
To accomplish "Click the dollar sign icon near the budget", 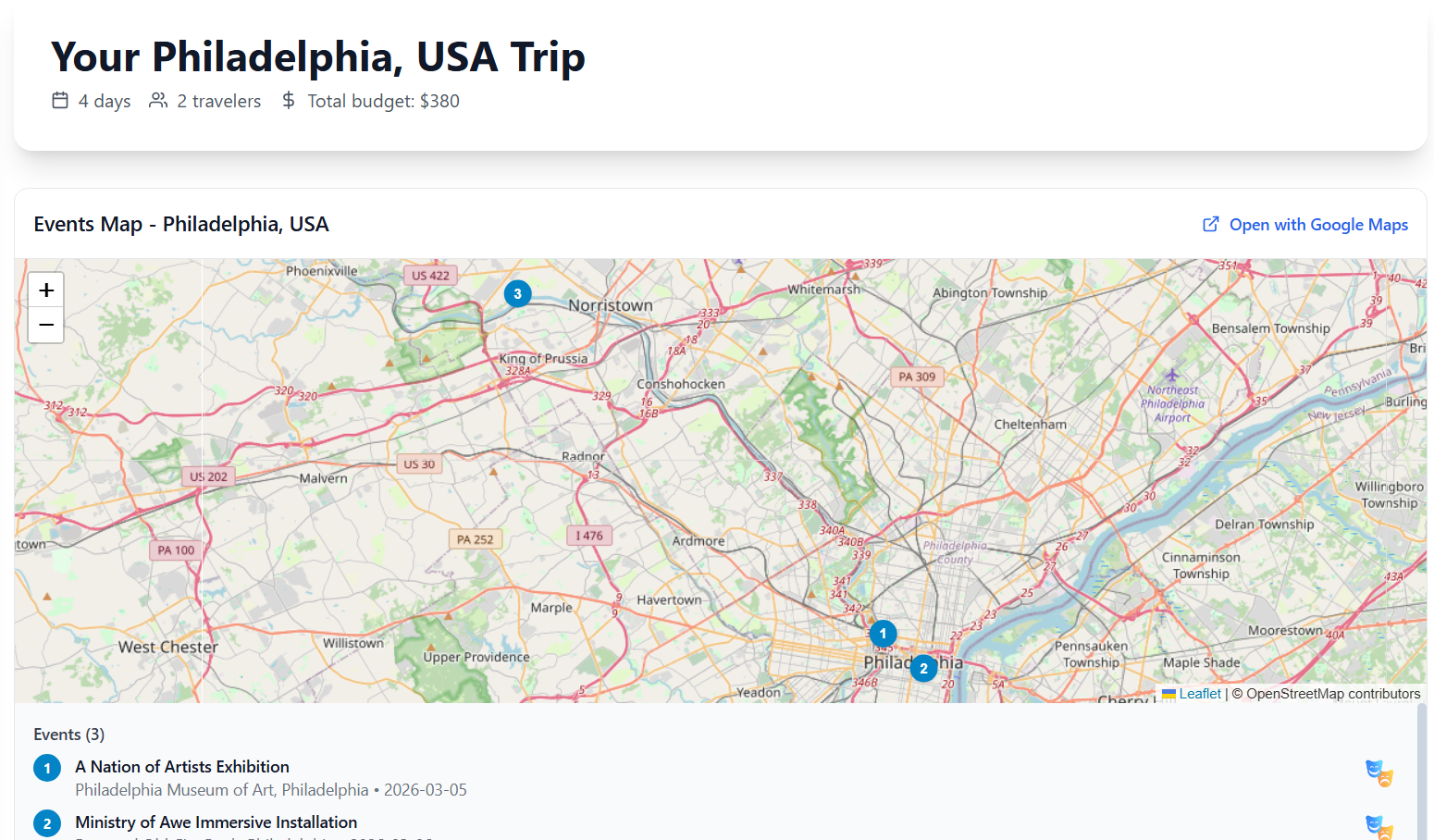I will pos(288,100).
